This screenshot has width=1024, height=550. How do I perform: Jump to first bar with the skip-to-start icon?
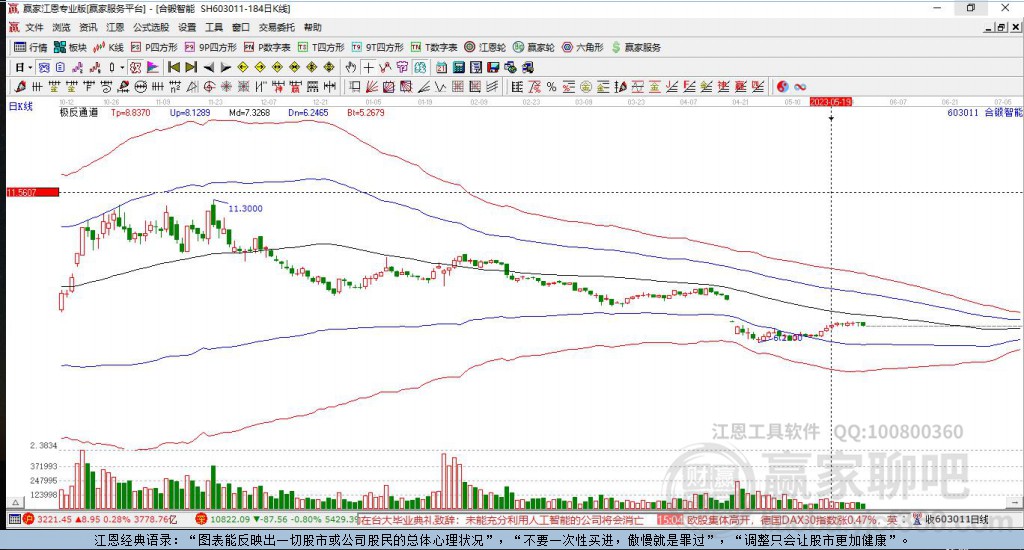pos(174,67)
